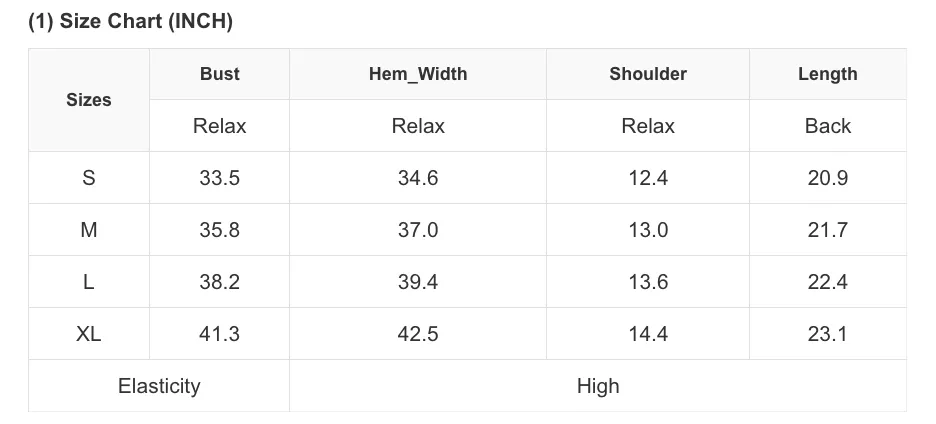
Task: Click the Length column header
Action: click(827, 74)
